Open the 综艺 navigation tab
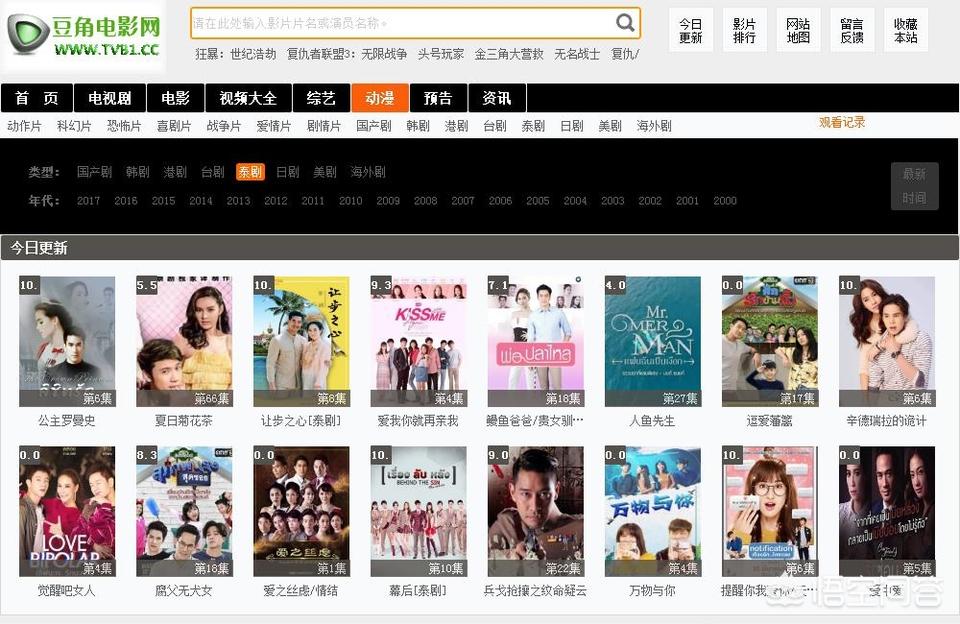Image resolution: width=960 pixels, height=624 pixels. [321, 98]
